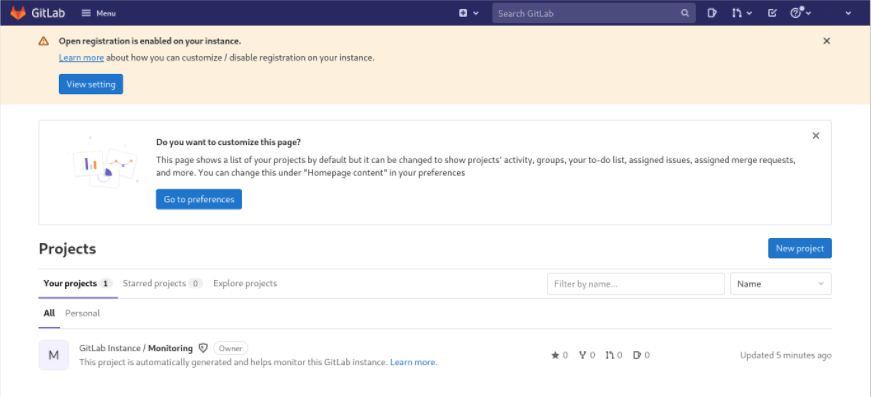
Task: Click 'Do you want to customize this page?' heading
Action: pyautogui.click(x=229, y=142)
